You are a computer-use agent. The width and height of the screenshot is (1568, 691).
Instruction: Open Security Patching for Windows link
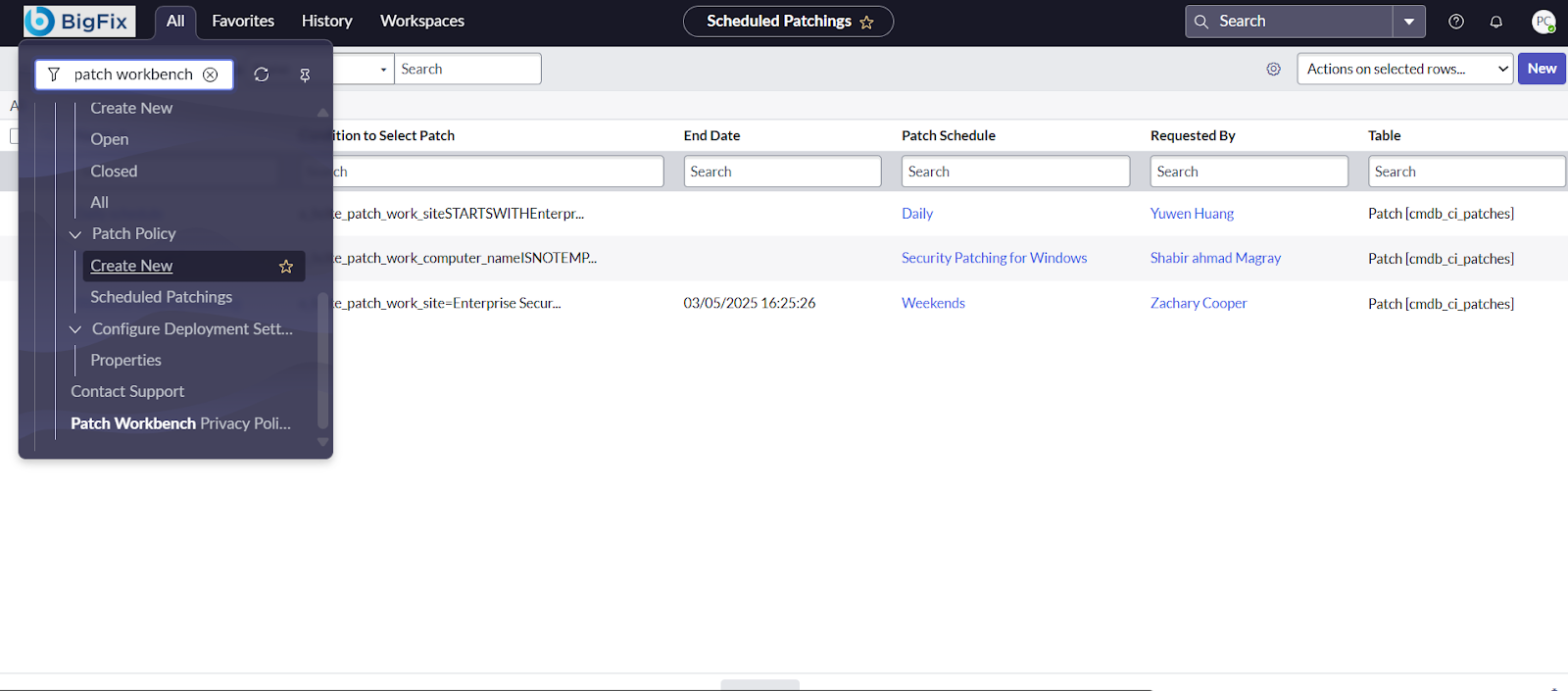coord(994,258)
